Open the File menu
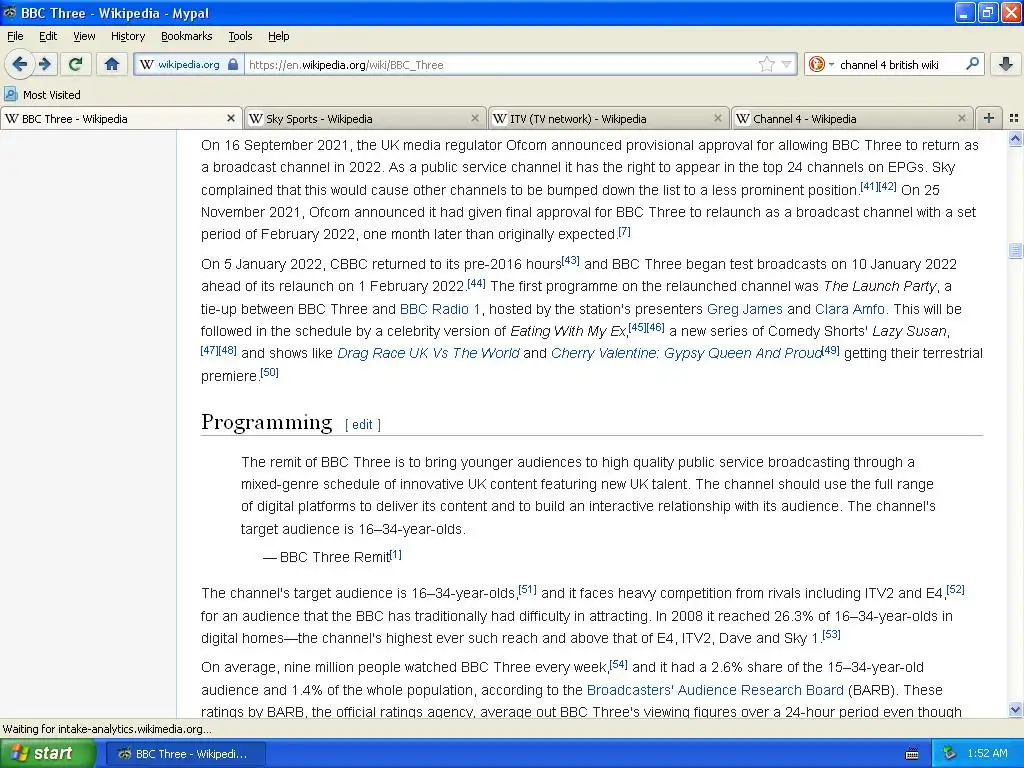The image size is (1024, 768). [x=15, y=36]
